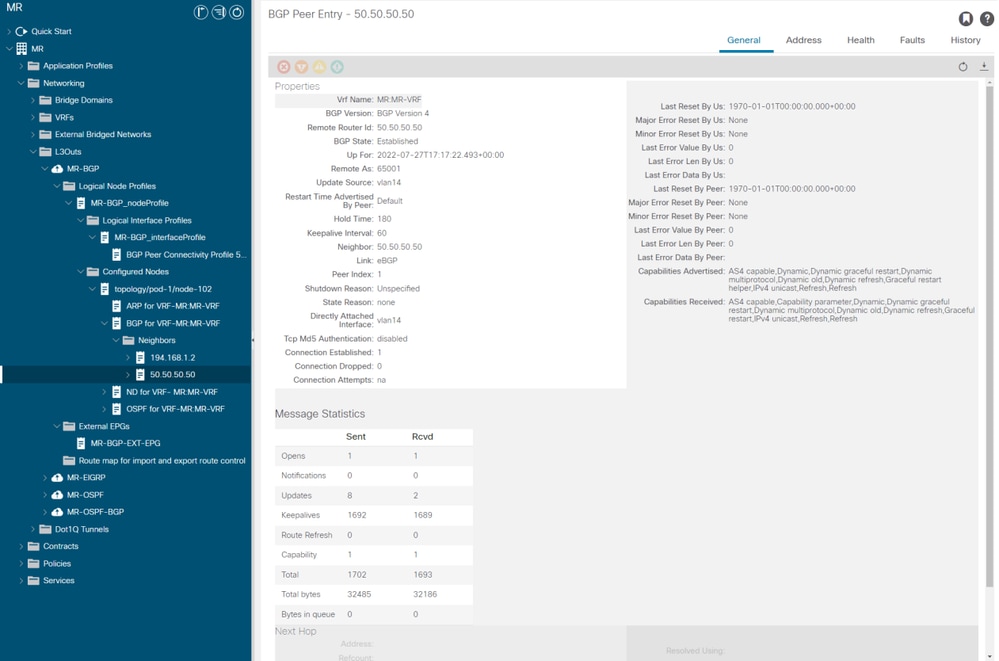Click the MR-OSPF cloud icon

(x=57, y=495)
